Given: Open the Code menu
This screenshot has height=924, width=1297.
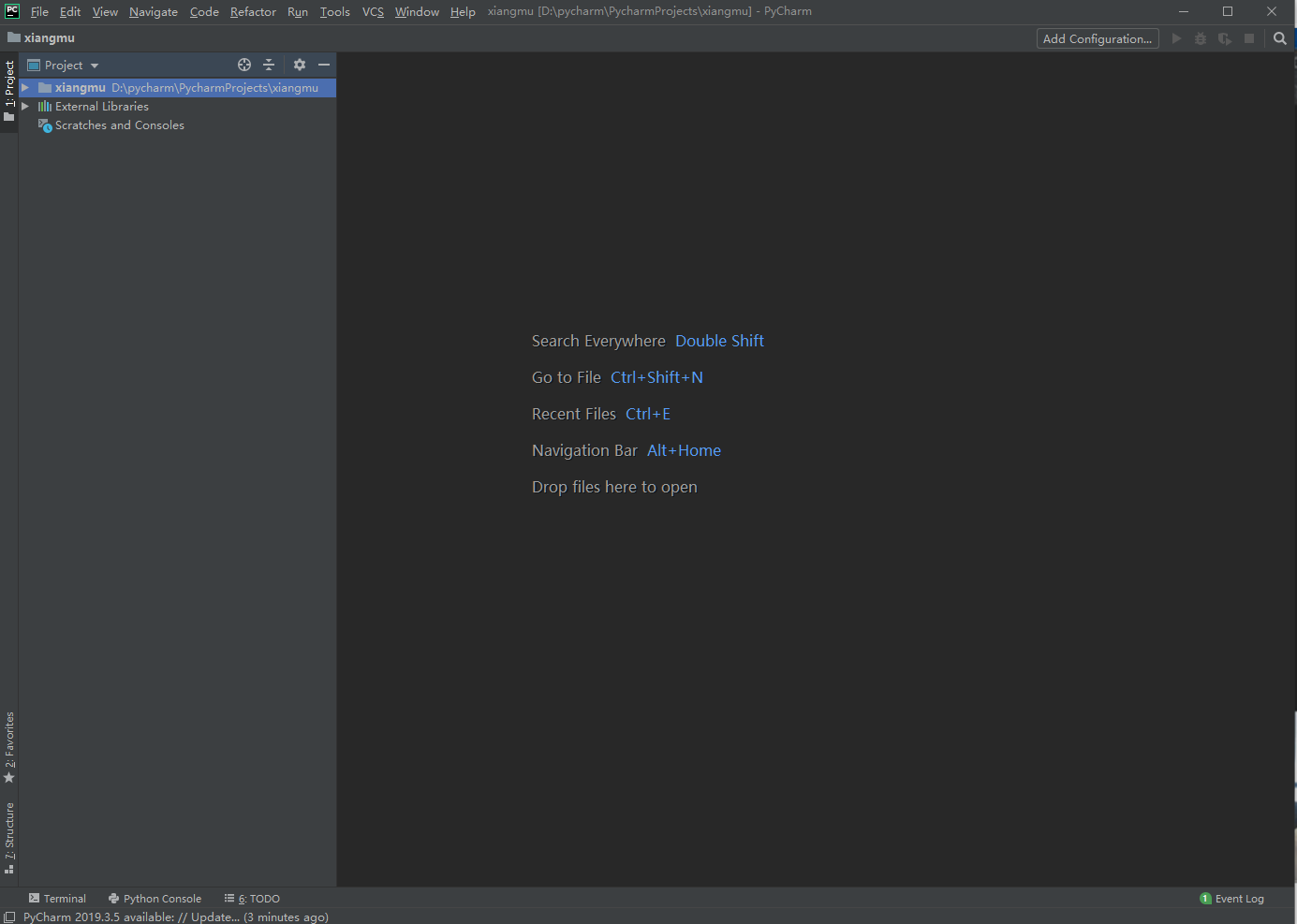Looking at the screenshot, I should click(204, 12).
